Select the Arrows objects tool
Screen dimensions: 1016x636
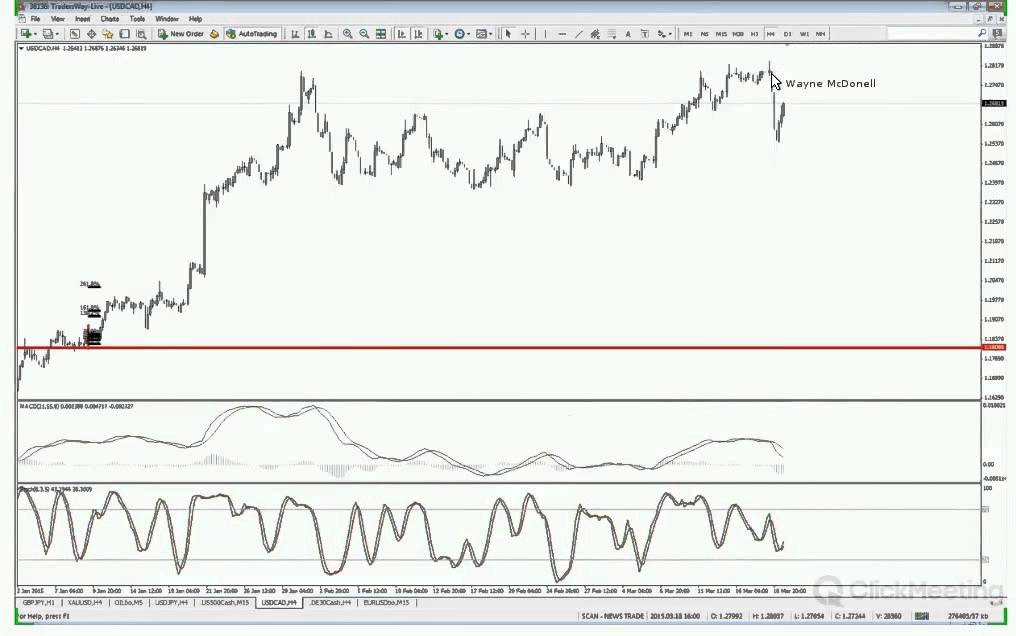click(x=661, y=34)
